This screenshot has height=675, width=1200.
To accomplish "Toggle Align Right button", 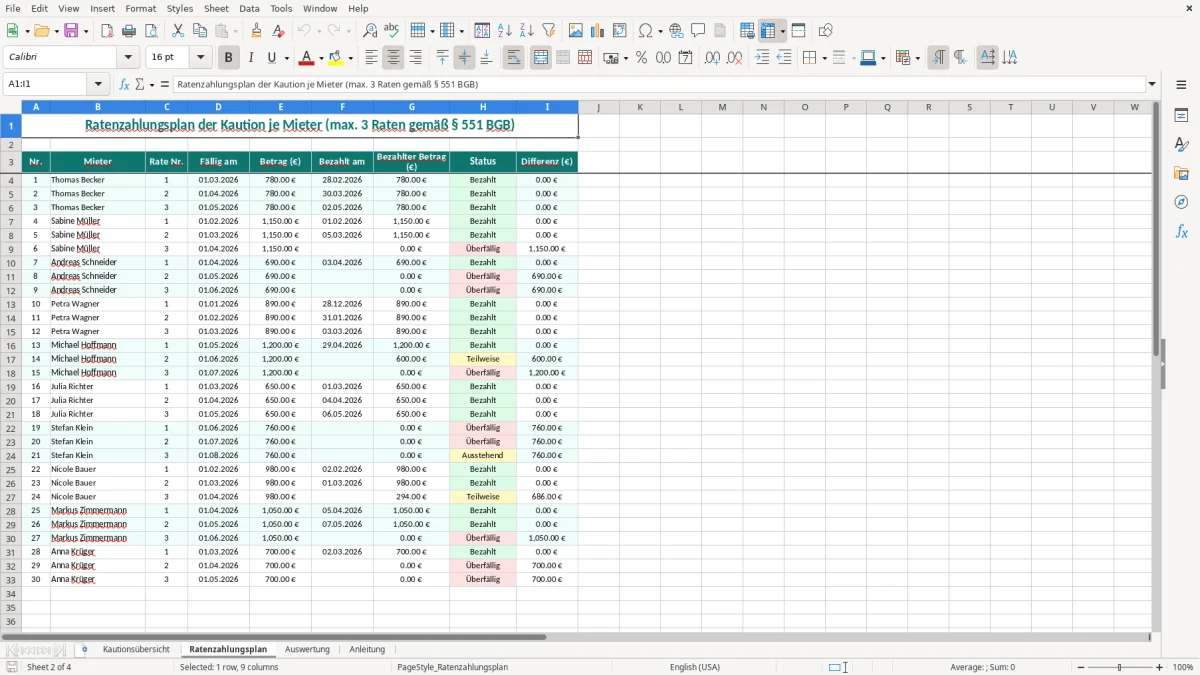I will [x=416, y=58].
